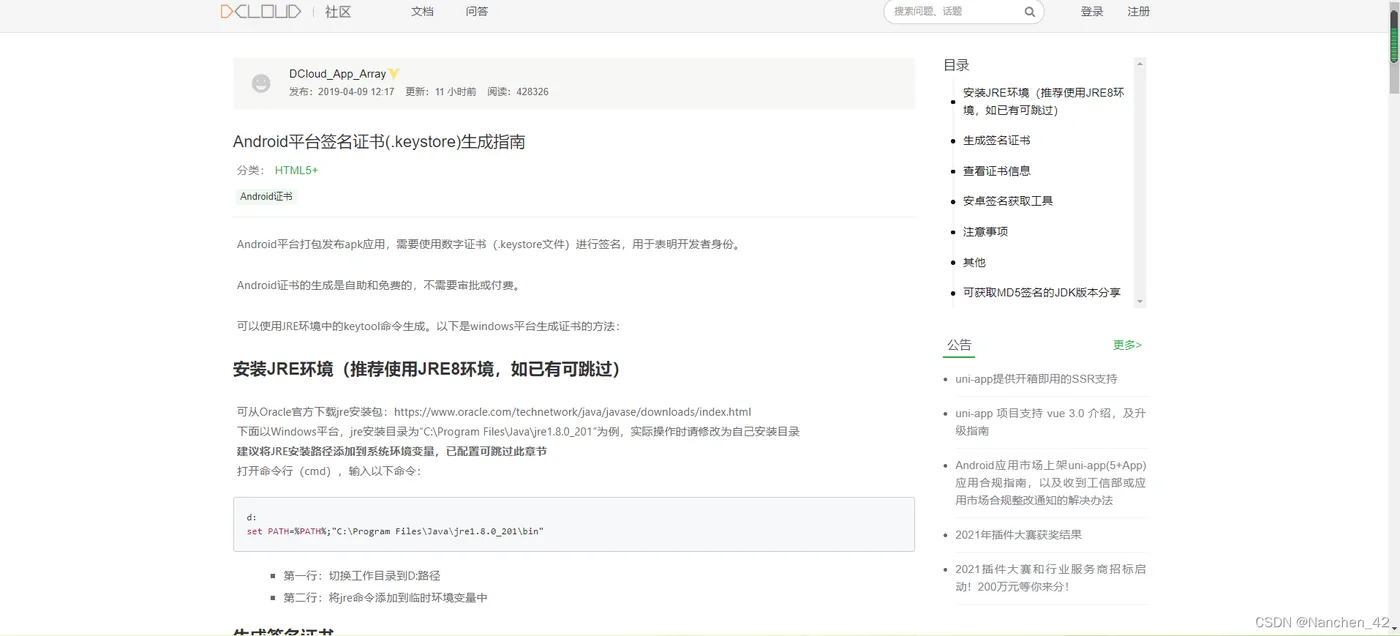Click the DCloud logo

tap(260, 12)
